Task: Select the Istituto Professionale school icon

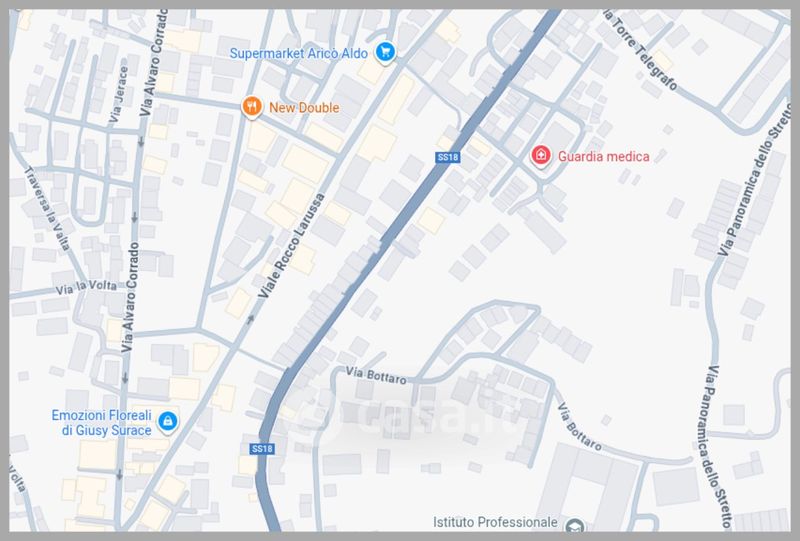Action: pos(575,524)
